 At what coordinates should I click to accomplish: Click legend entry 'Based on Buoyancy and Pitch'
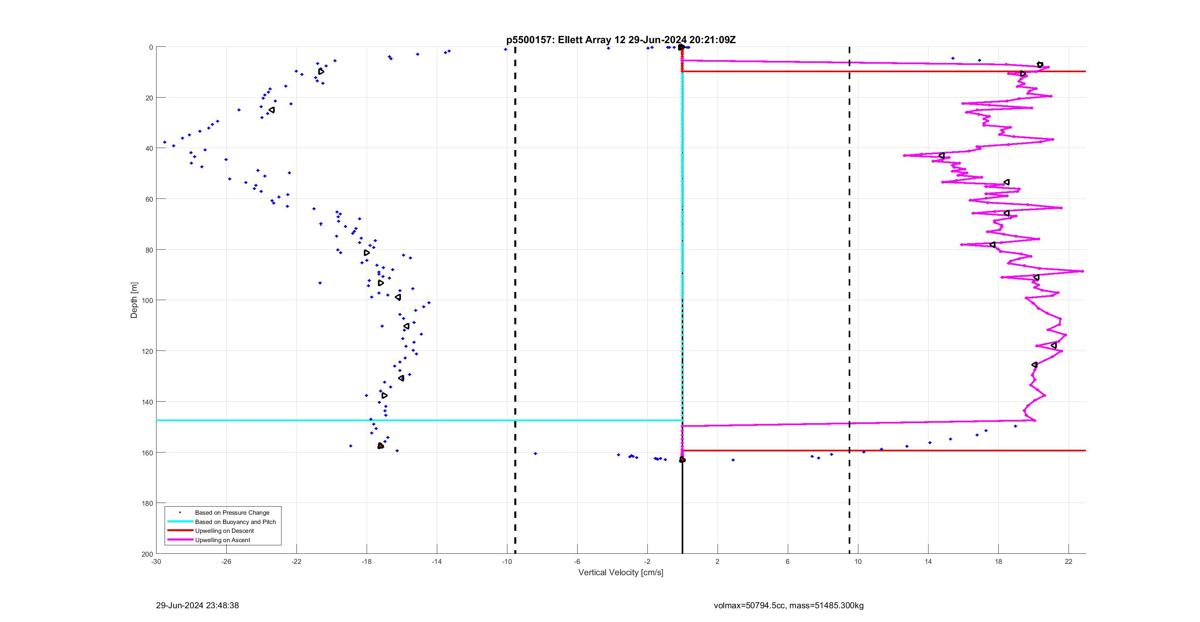235,521
